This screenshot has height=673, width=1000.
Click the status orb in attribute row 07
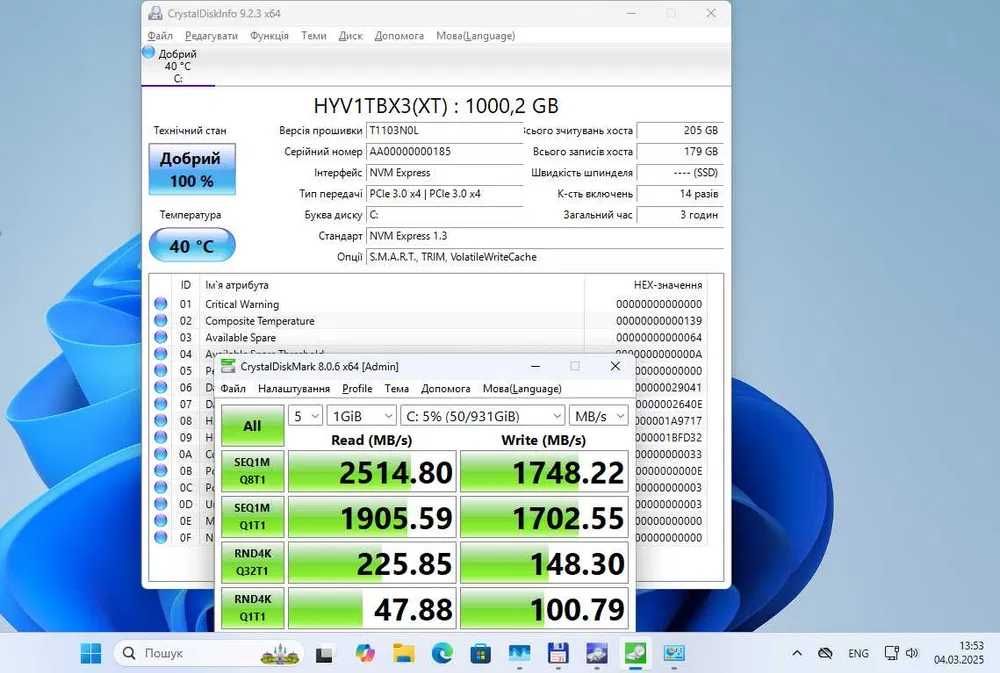click(161, 404)
